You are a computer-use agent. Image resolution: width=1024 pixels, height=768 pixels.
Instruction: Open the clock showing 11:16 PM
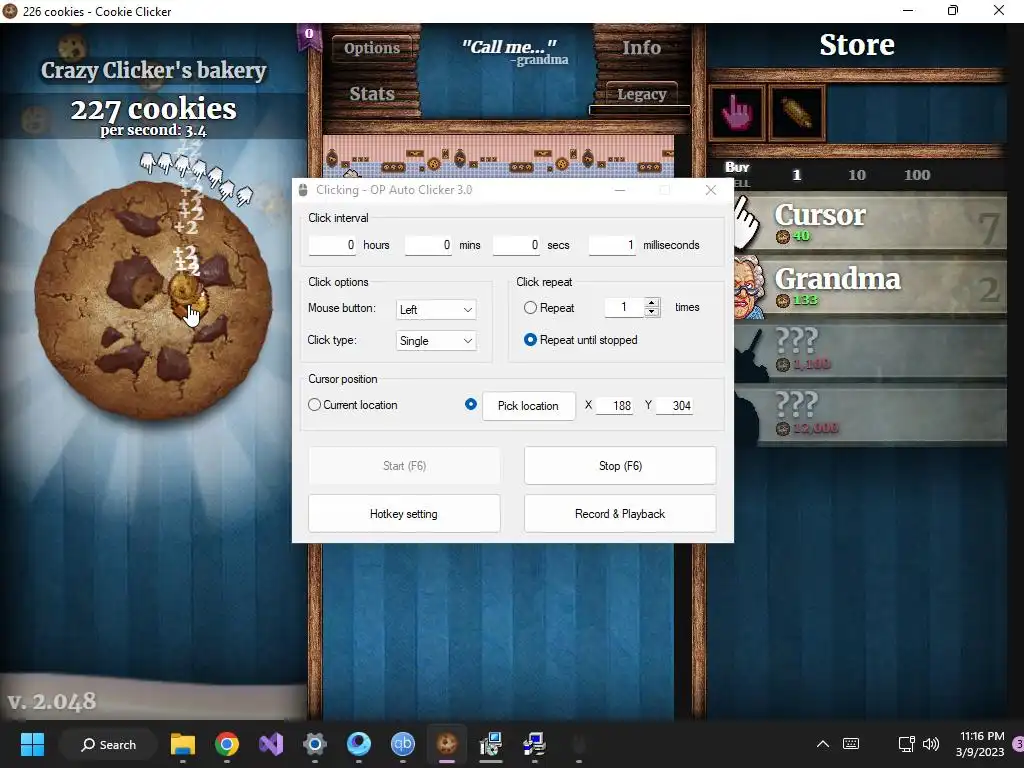[x=981, y=744]
